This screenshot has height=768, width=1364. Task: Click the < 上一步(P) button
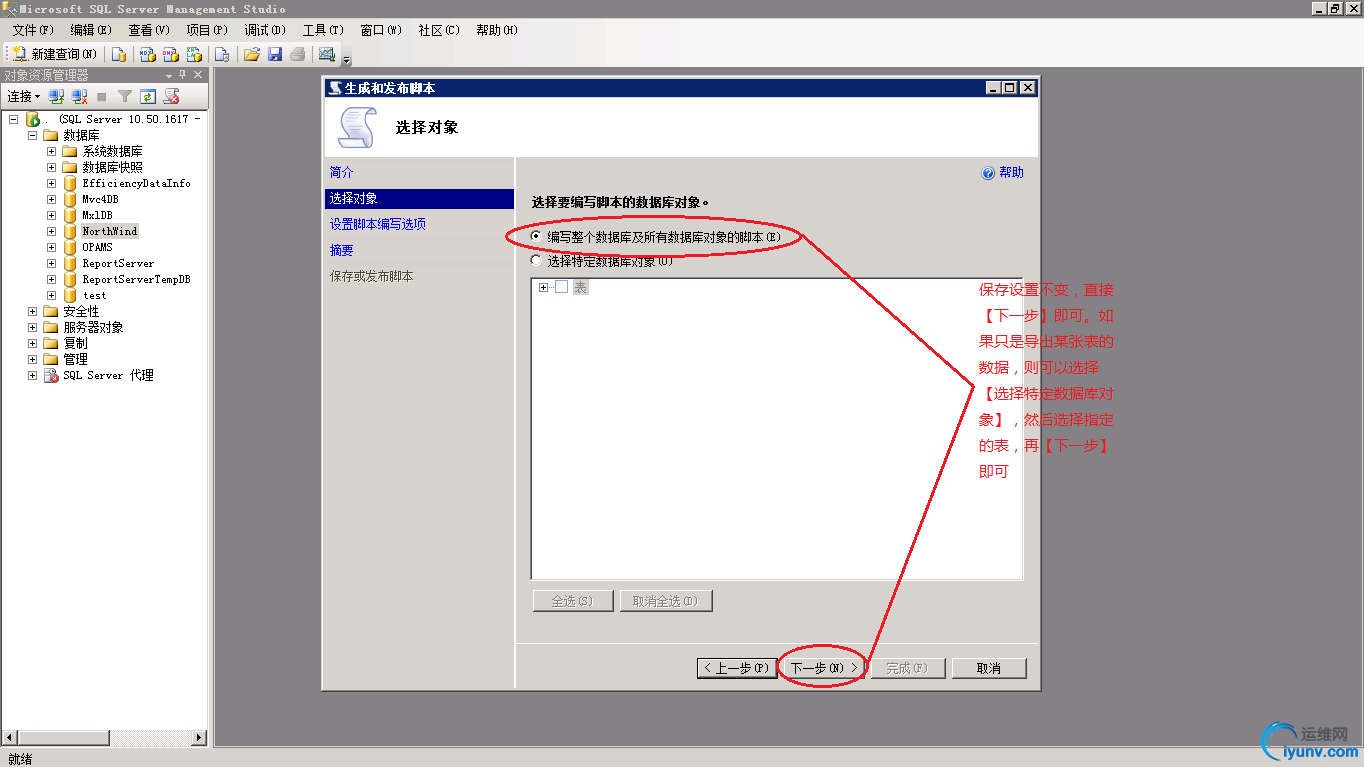point(736,668)
